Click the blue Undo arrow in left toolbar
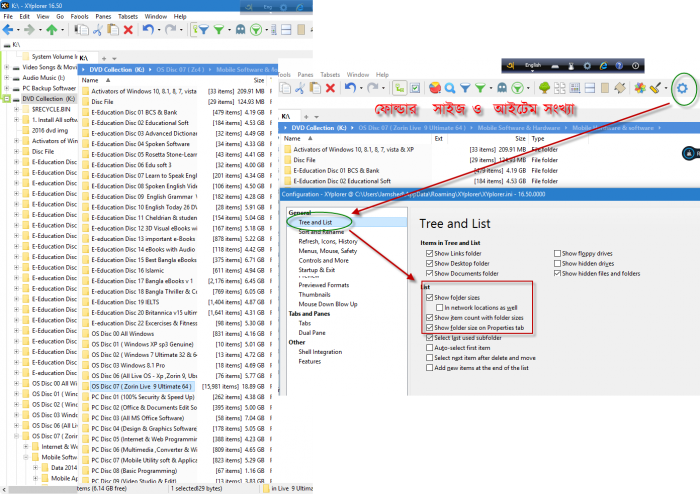This screenshot has height=494, width=700. coord(148,30)
